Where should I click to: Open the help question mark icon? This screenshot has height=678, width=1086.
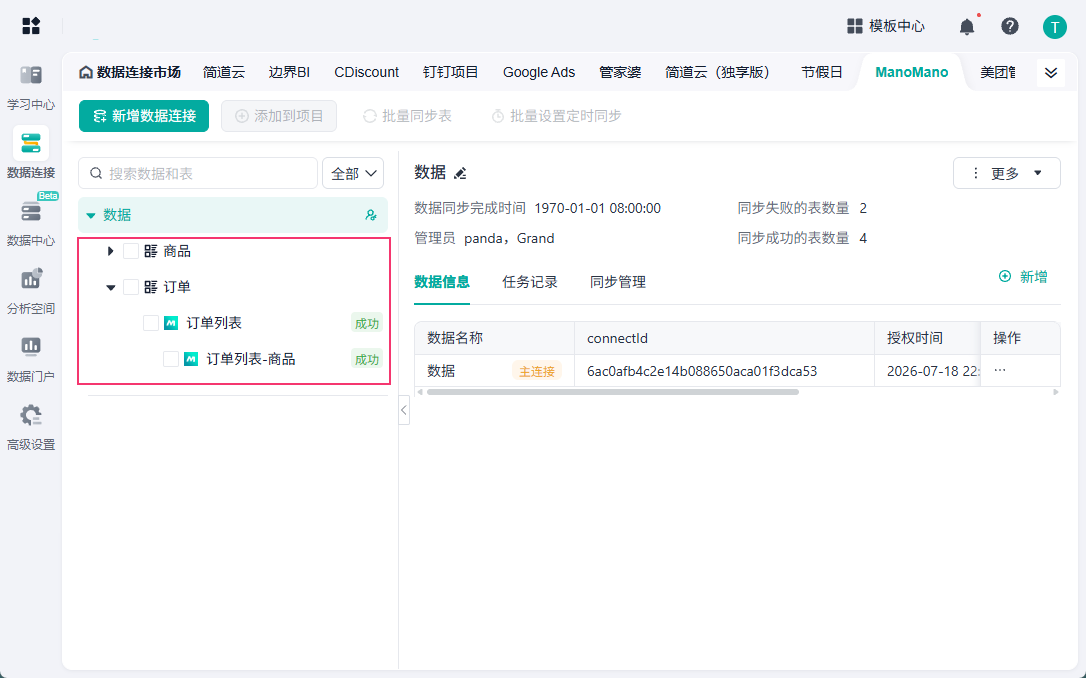[x=1010, y=26]
